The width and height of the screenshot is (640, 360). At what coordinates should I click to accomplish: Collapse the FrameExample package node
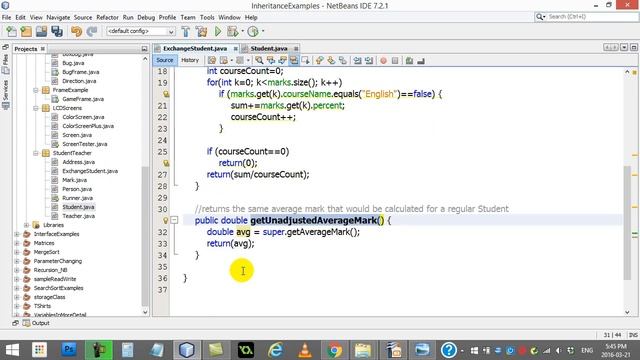point(36,90)
